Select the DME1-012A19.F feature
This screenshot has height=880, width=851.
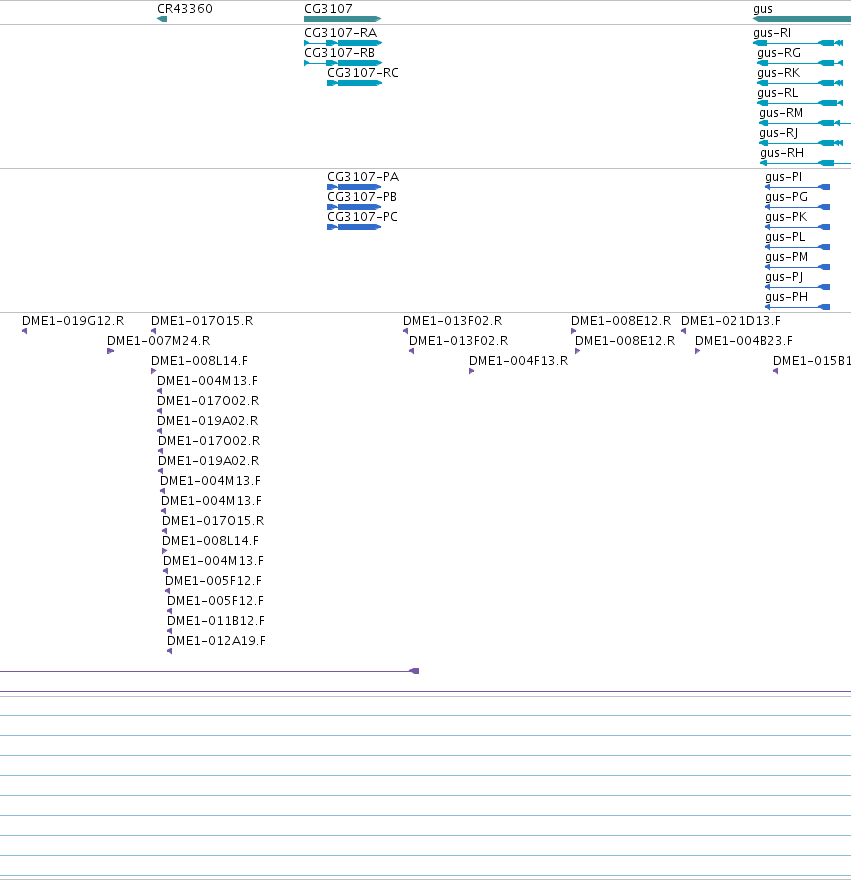(x=170, y=651)
